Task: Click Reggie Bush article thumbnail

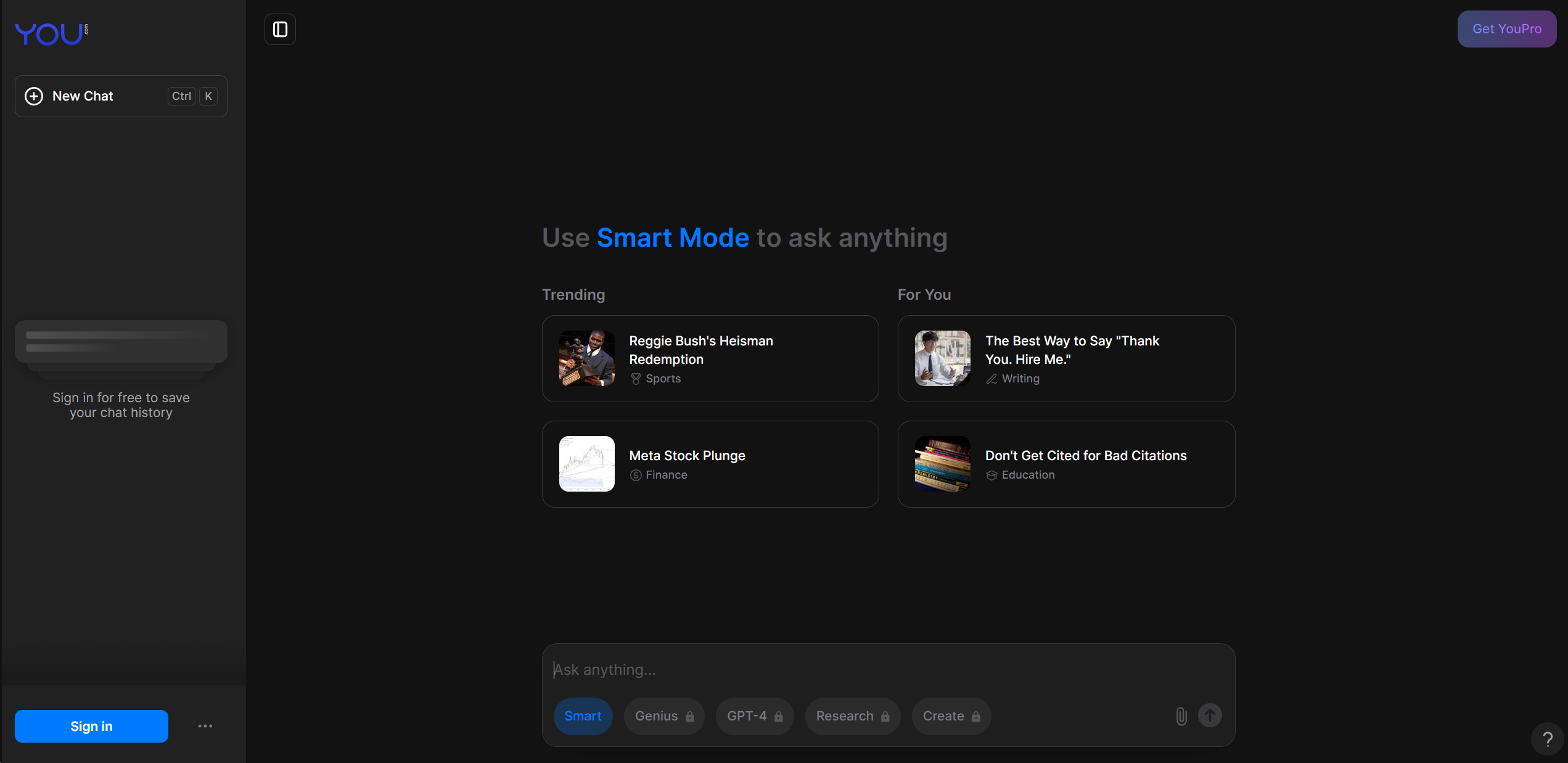Action: [586, 358]
